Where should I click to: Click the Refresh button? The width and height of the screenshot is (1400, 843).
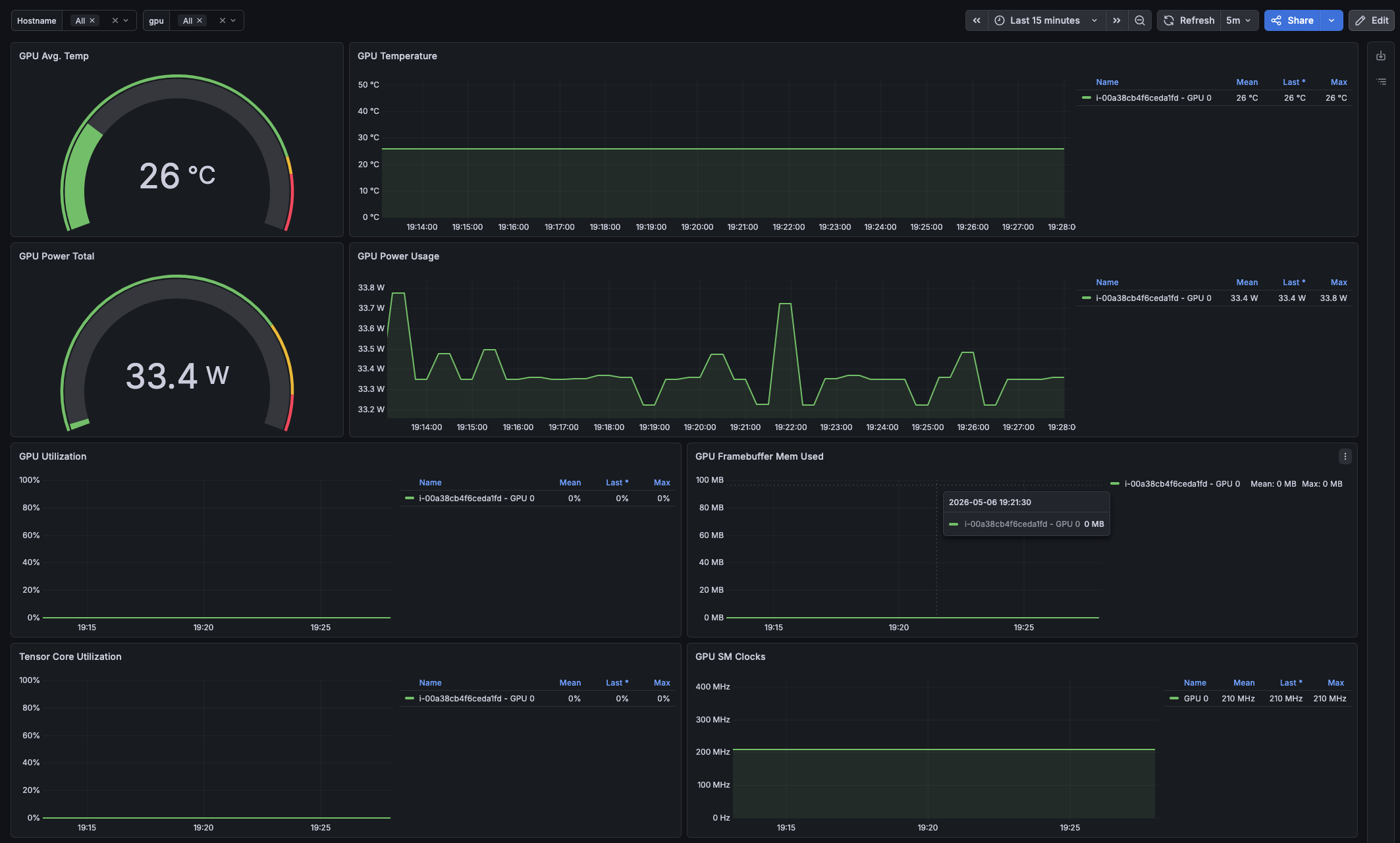coord(1189,20)
